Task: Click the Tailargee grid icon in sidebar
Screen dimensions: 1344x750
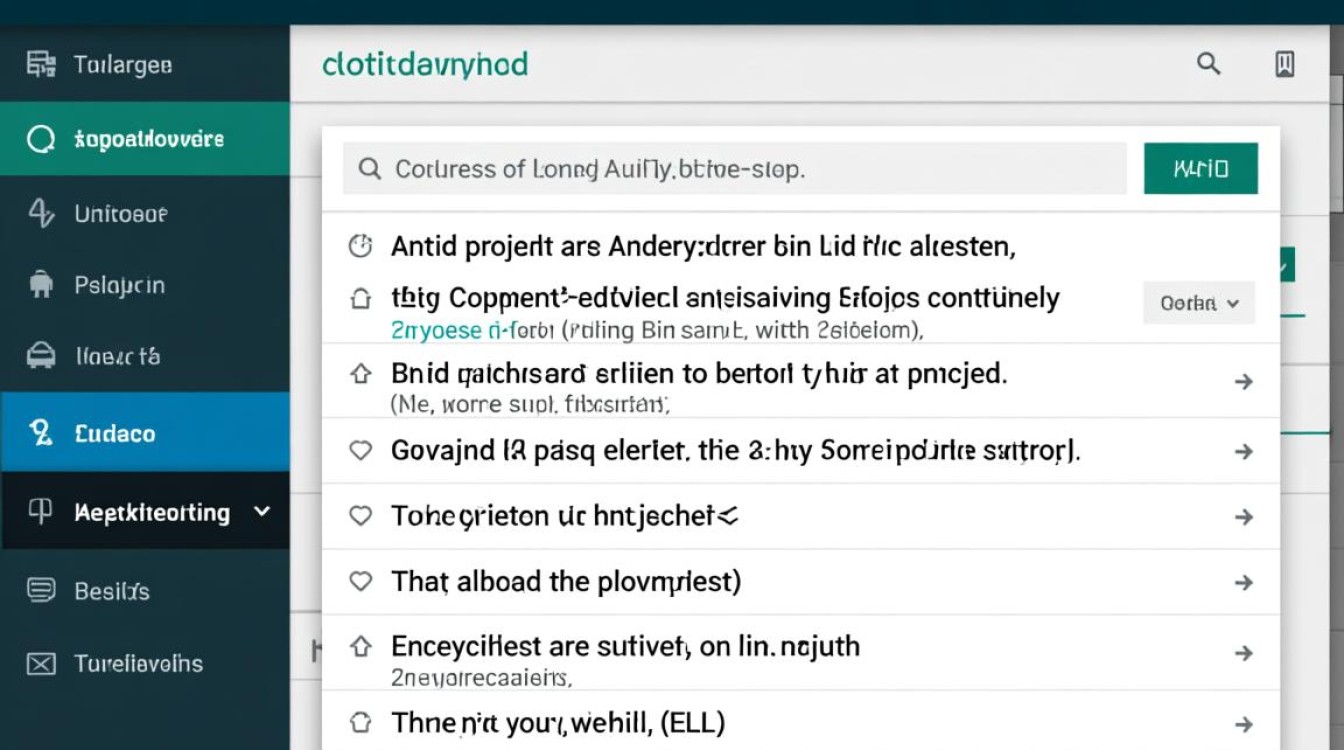Action: click(42, 63)
